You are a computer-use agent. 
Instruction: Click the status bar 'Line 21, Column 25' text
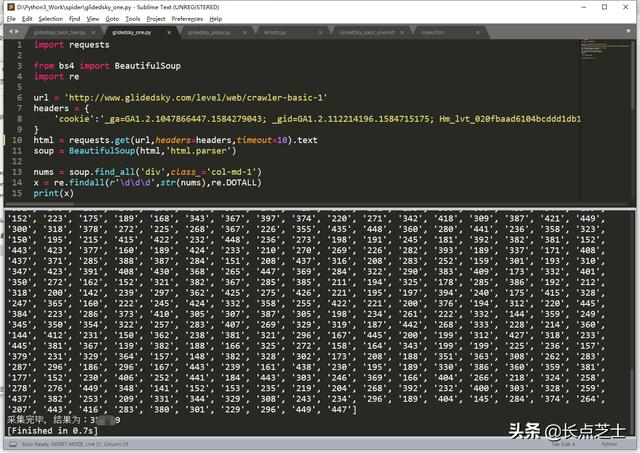tap(105, 444)
